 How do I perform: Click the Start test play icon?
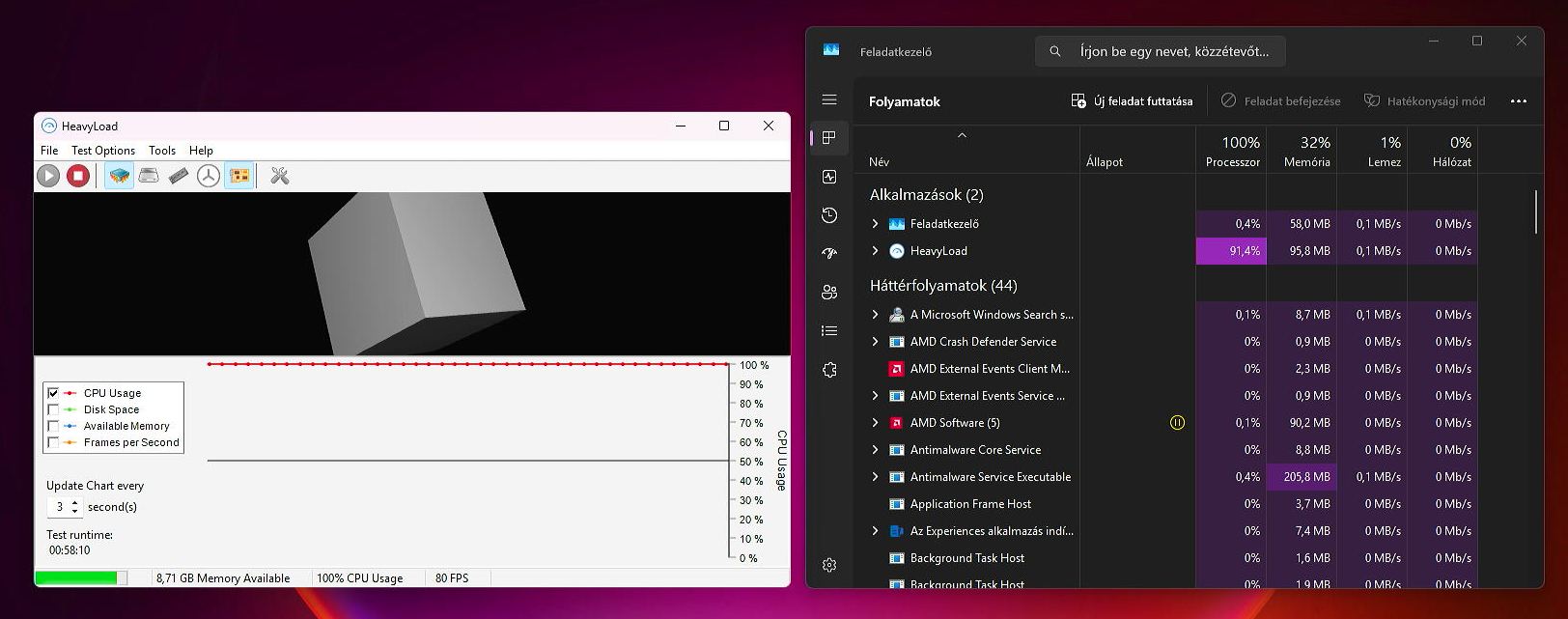tap(48, 176)
